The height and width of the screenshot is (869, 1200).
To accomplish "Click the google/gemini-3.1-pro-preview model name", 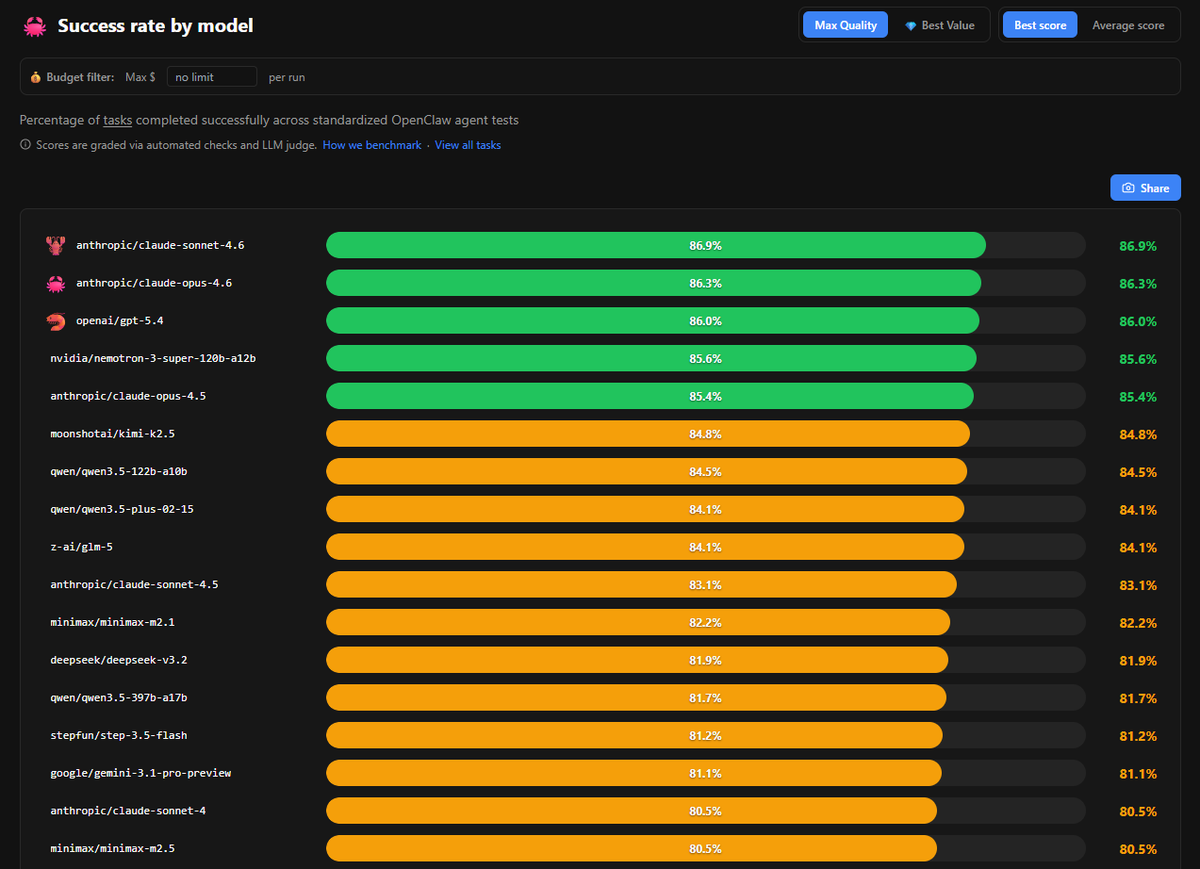I will pyautogui.click(x=141, y=773).
